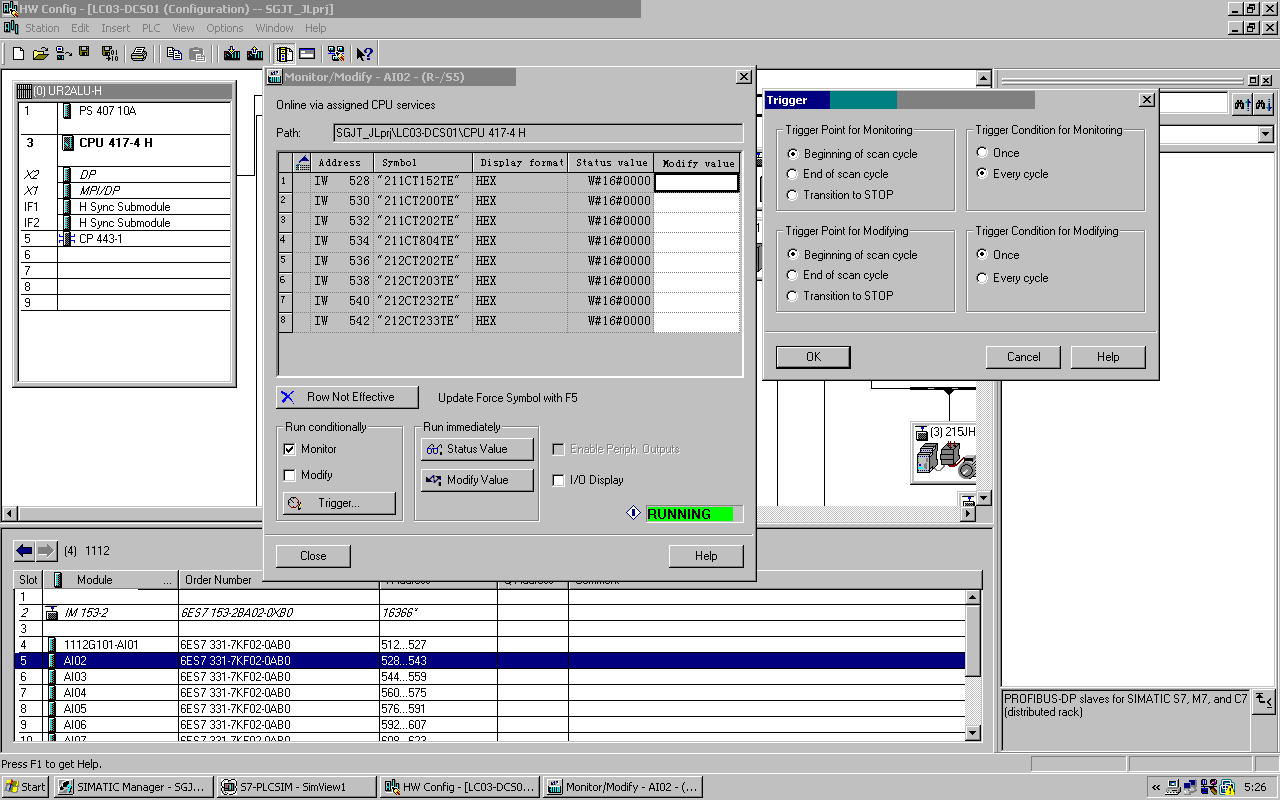
Task: Click the search up binoculars icon in catalog
Action: [x=1243, y=103]
